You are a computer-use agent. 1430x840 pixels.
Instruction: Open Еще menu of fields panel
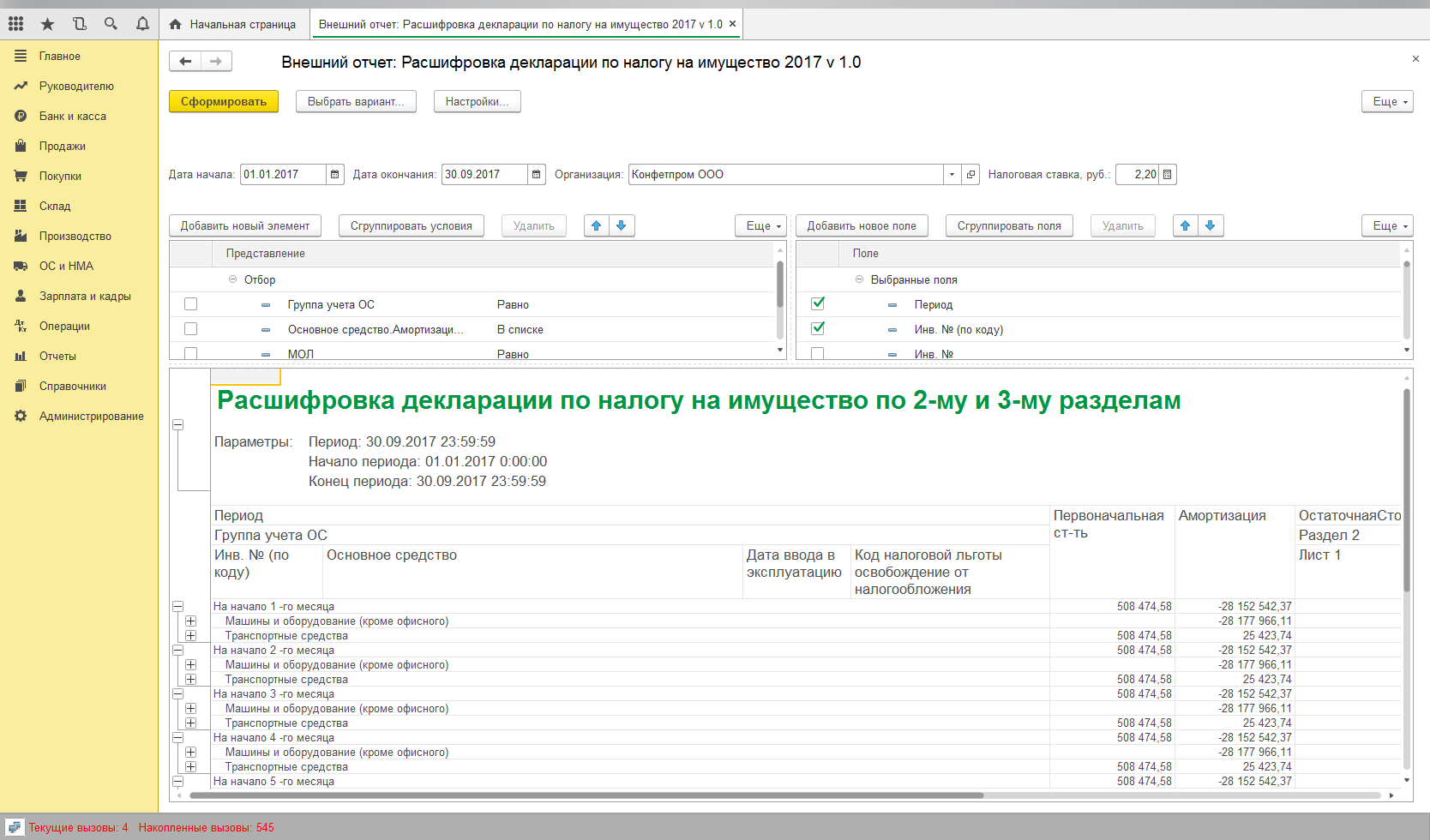coord(1387,225)
